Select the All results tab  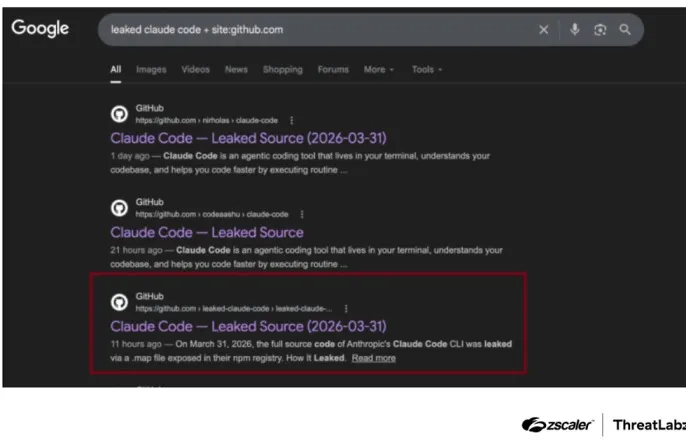coord(116,70)
